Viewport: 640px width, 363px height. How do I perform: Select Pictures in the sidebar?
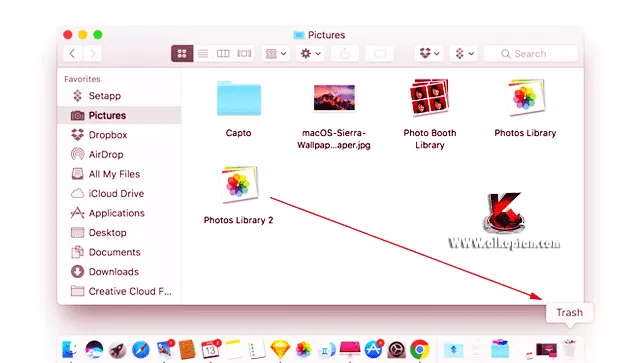(x=119, y=115)
